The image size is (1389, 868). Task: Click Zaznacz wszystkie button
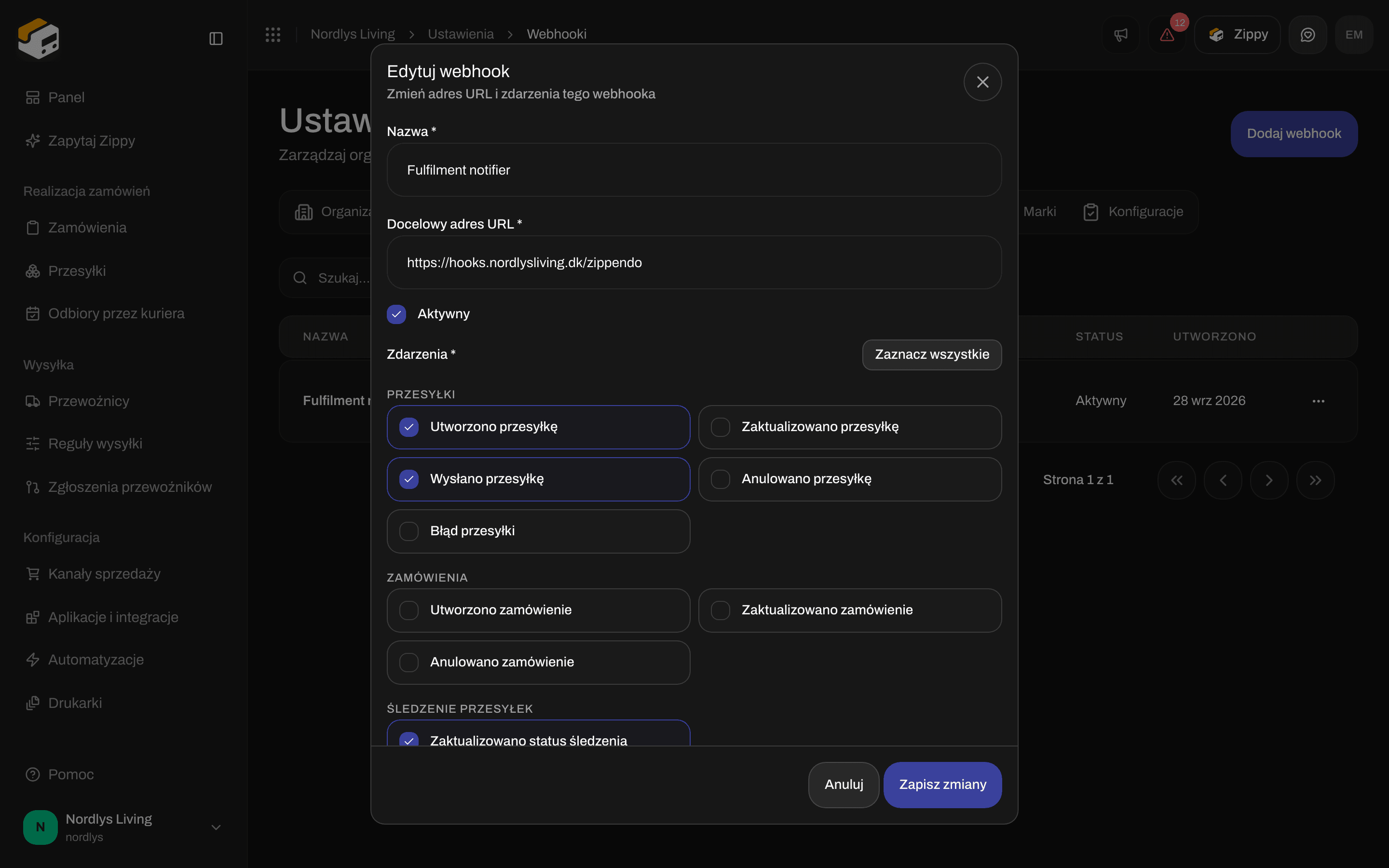pyautogui.click(x=932, y=355)
